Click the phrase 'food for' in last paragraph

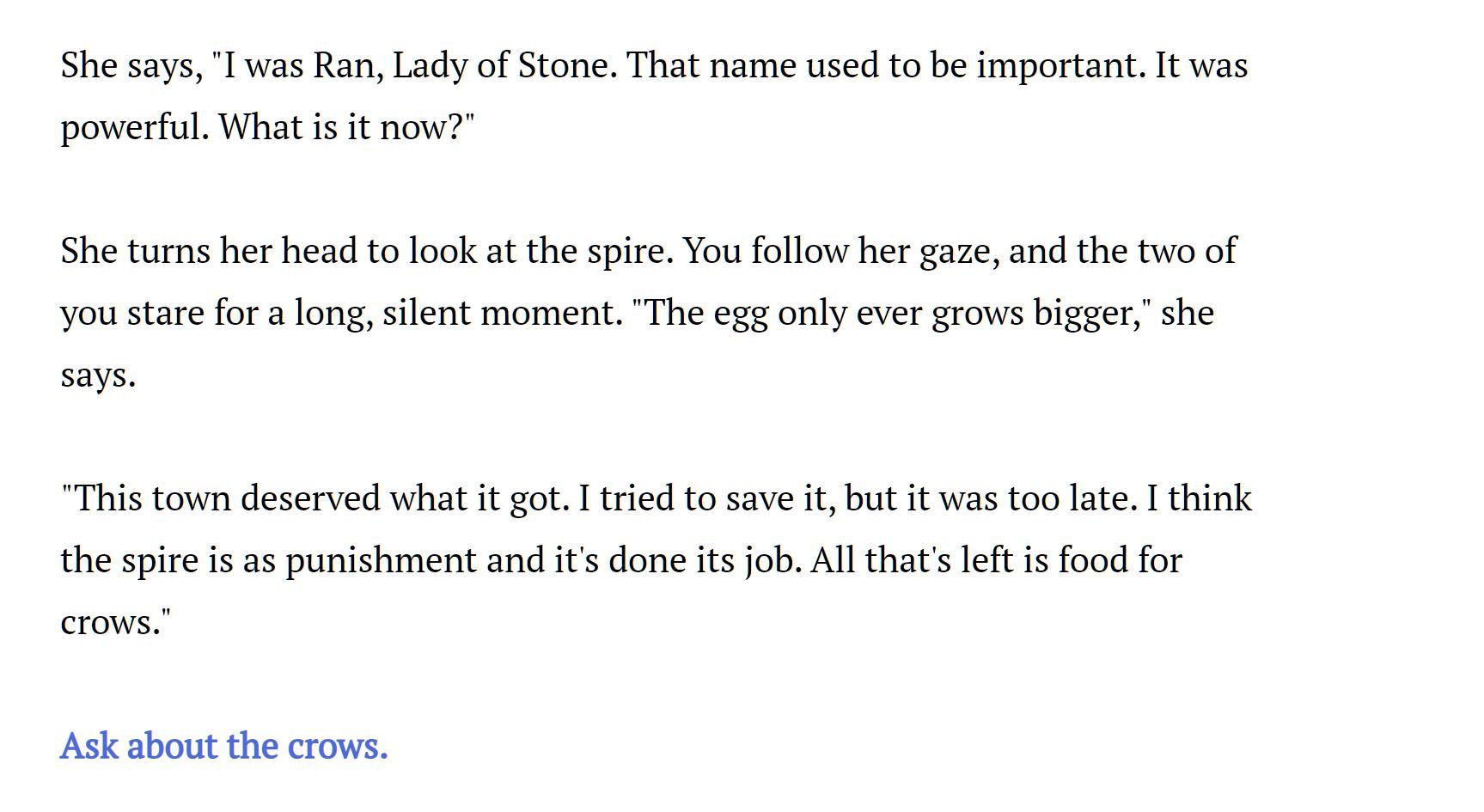tap(1120, 561)
